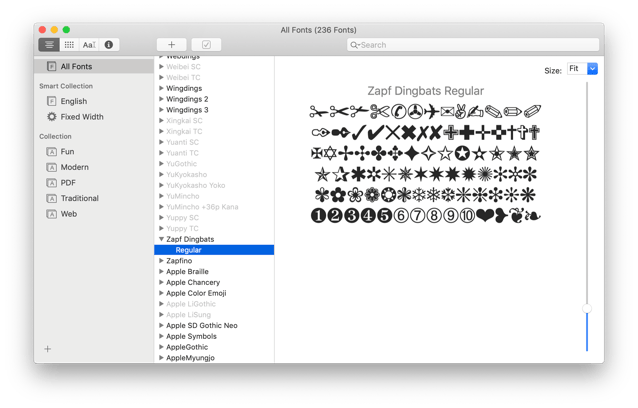This screenshot has height=408, width=638.
Task: Select the Yuanti TC font row
Action: 214,153
